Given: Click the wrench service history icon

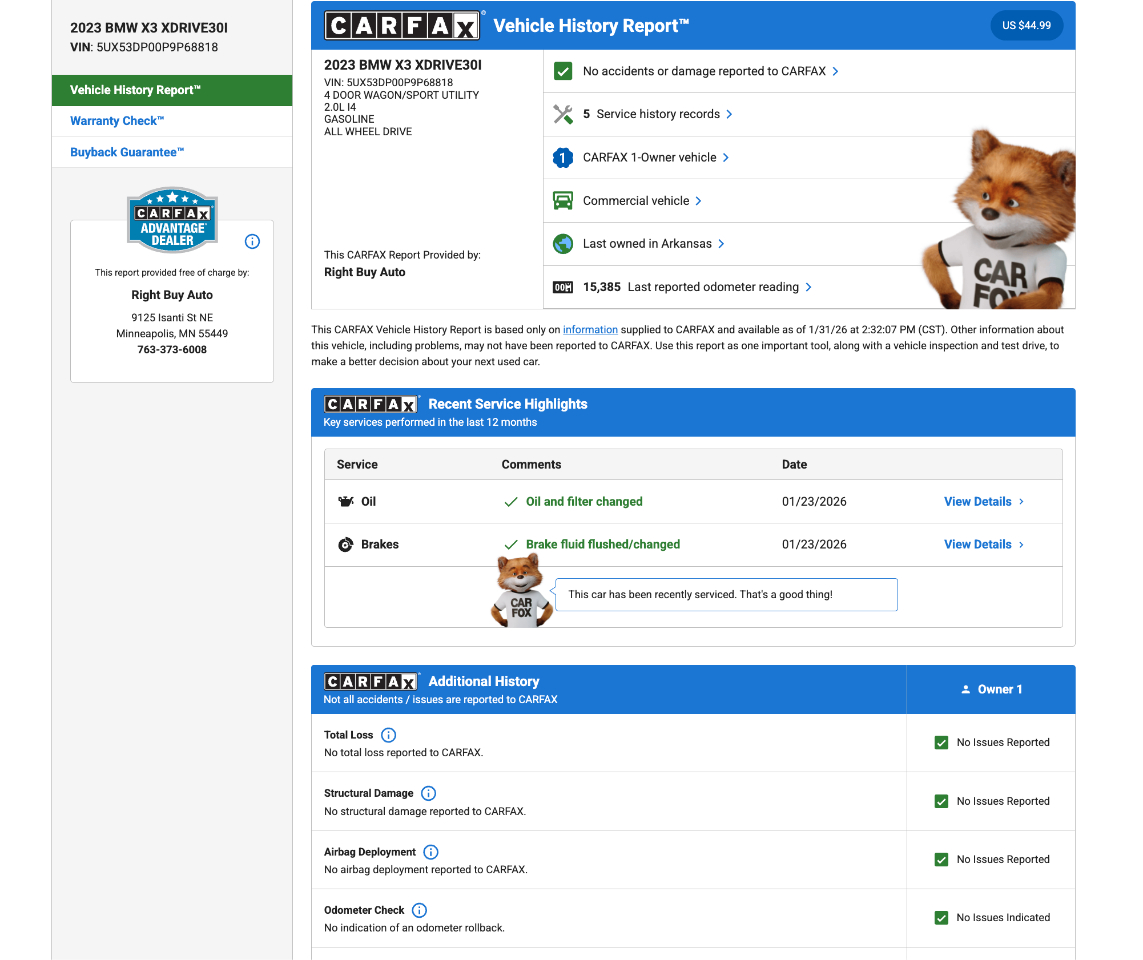Looking at the screenshot, I should coord(563,114).
